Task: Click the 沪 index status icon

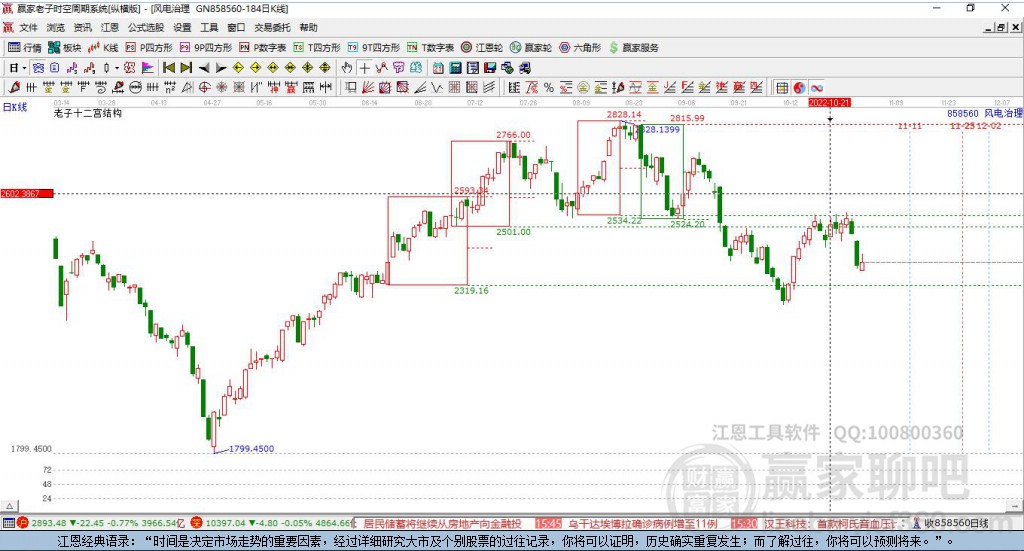Action: coord(23,523)
